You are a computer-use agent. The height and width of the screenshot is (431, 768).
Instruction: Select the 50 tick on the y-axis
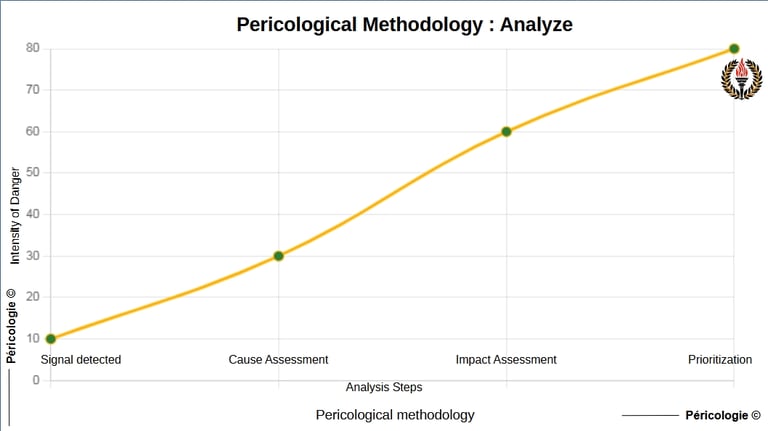pos(33,173)
